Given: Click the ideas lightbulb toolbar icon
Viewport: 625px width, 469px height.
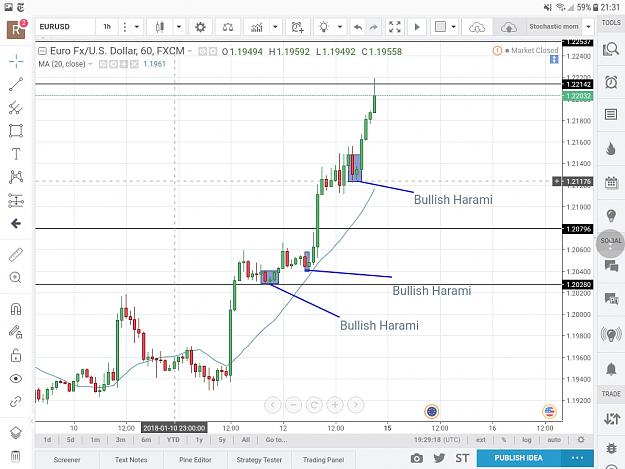Looking at the screenshot, I should pyautogui.click(x=324, y=27).
